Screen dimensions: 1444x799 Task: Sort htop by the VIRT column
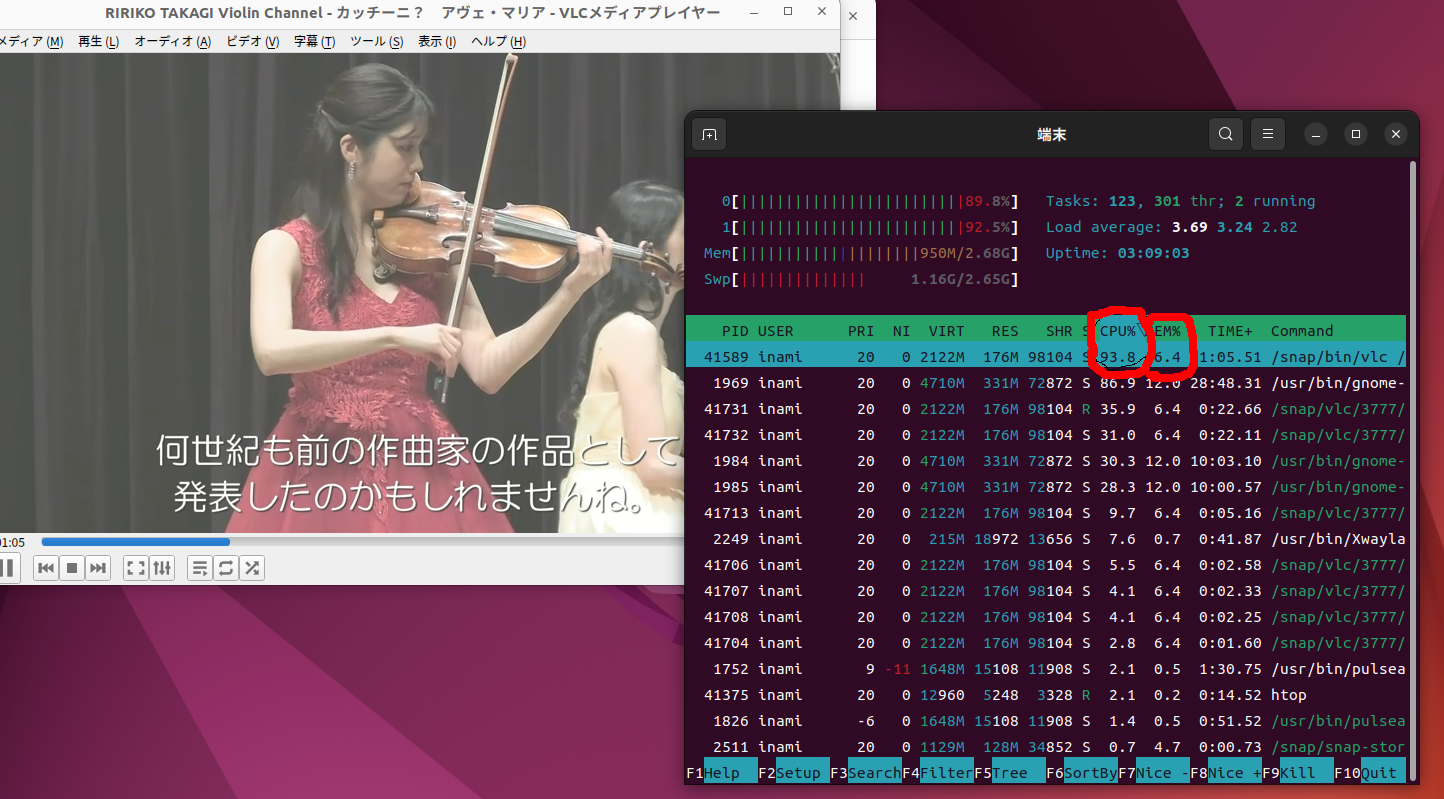pos(946,331)
